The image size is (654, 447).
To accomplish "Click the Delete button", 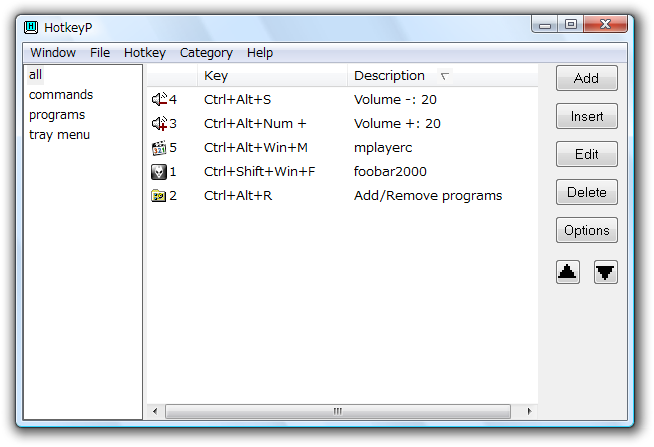I will [586, 192].
